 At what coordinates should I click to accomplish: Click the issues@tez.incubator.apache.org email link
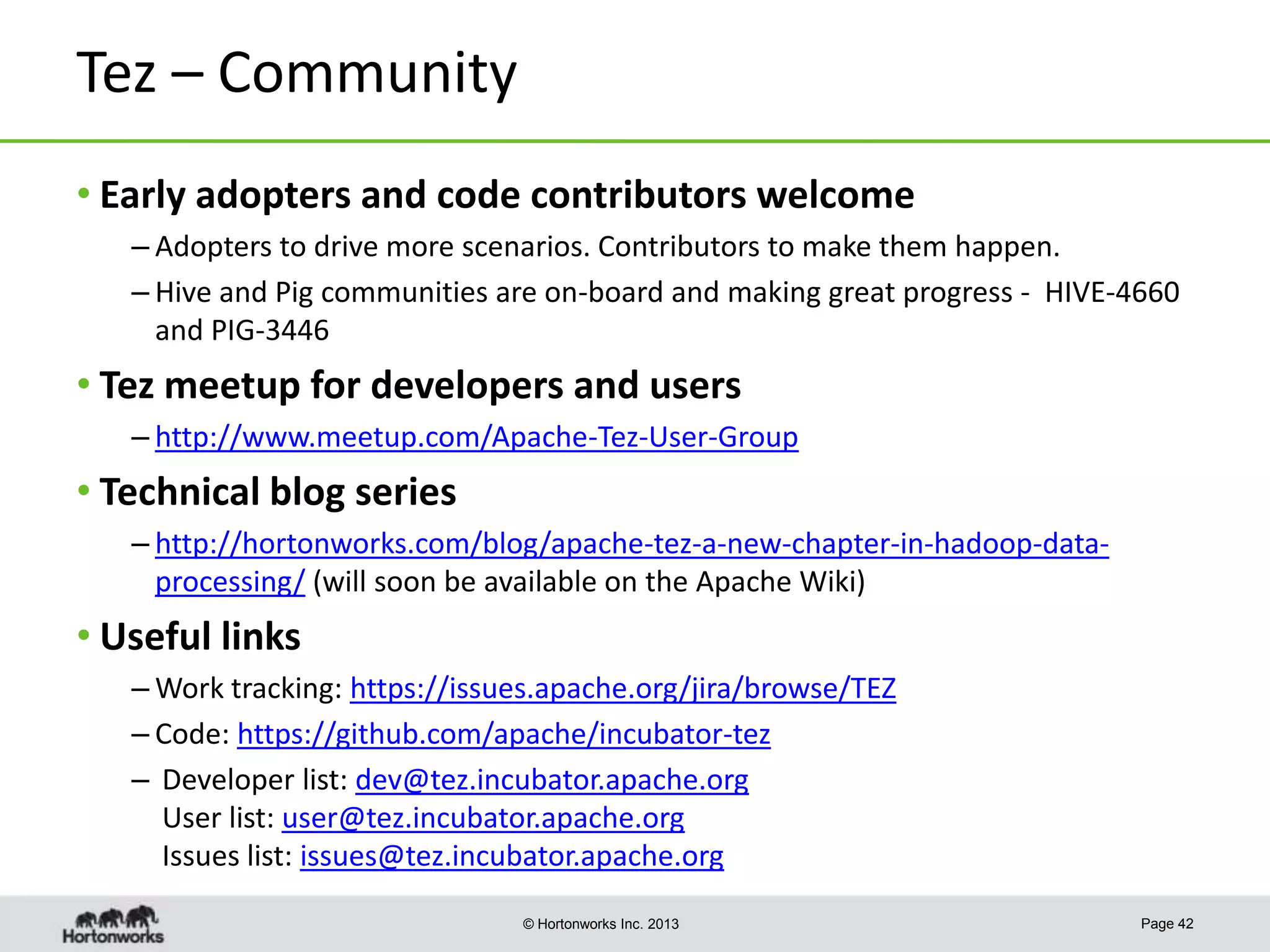pyautogui.click(x=512, y=857)
